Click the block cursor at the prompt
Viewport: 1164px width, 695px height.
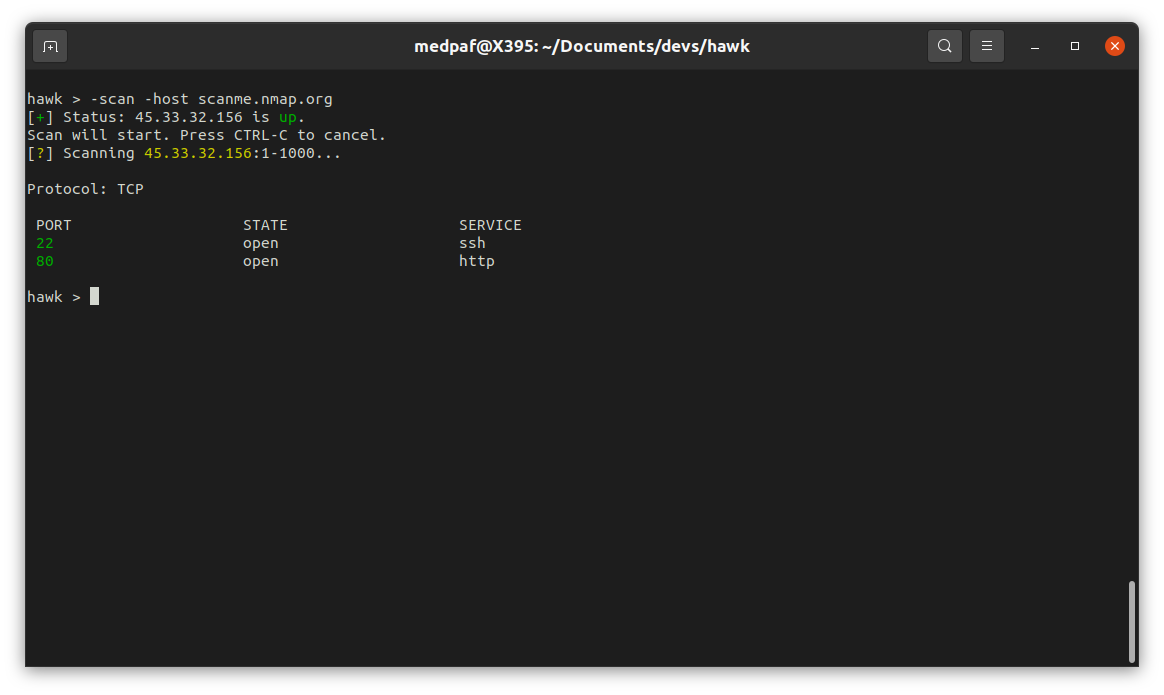[94, 297]
